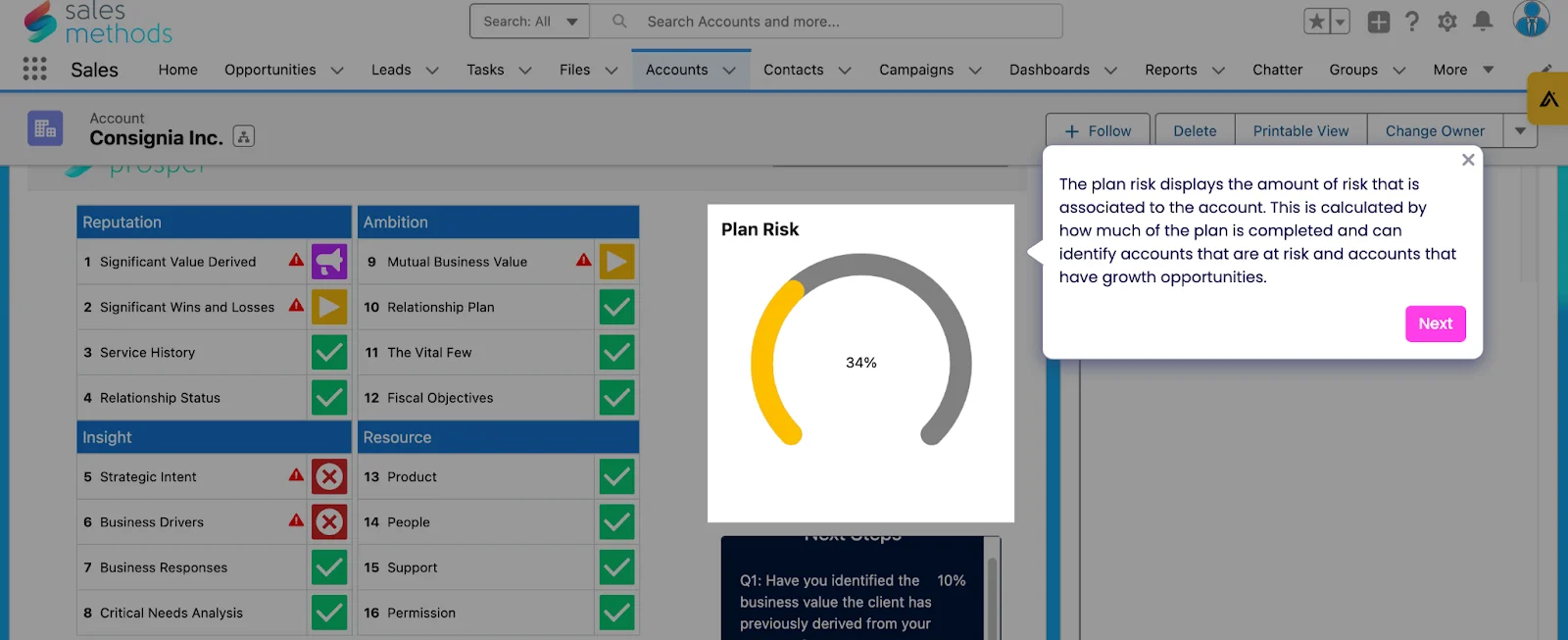Click the Delete button

coord(1195,130)
